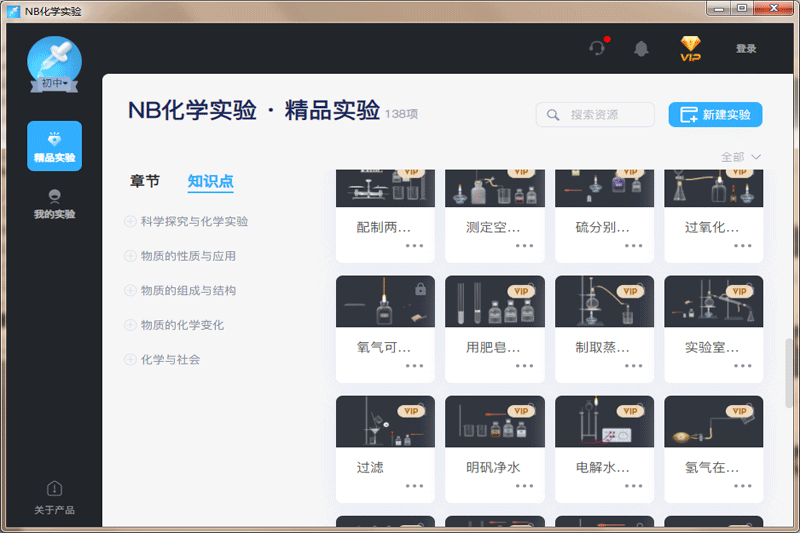The image size is (800, 533).
Task: Click the 搜索资源 search field
Action: coord(595,115)
